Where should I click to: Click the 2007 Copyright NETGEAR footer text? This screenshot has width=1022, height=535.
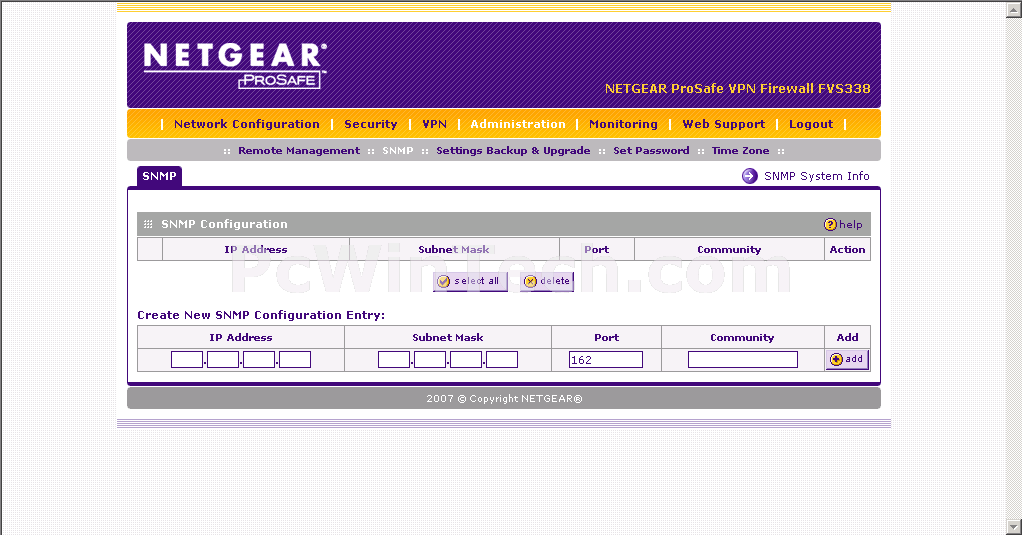504,399
